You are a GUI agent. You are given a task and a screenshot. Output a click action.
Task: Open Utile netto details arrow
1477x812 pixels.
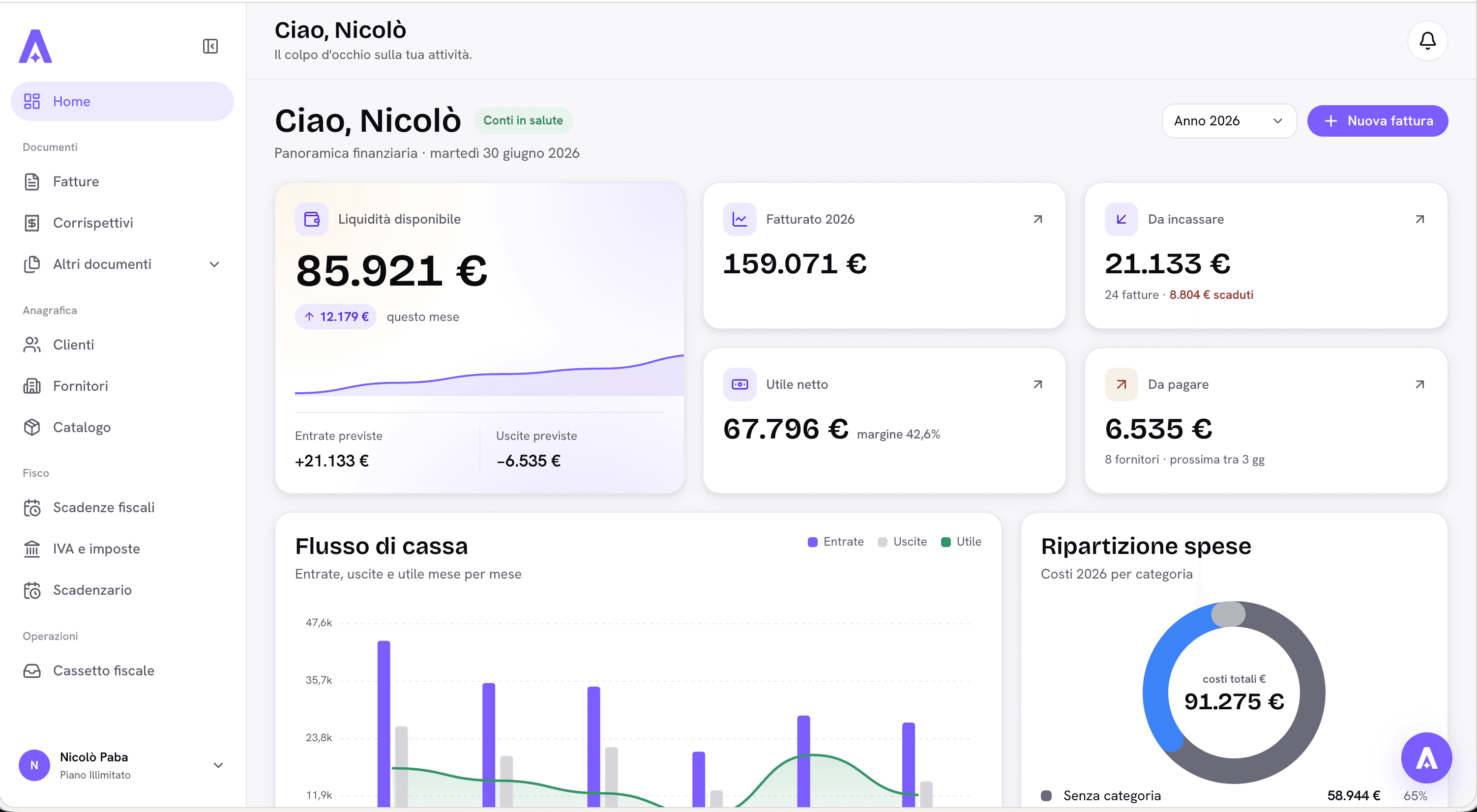[1037, 384]
